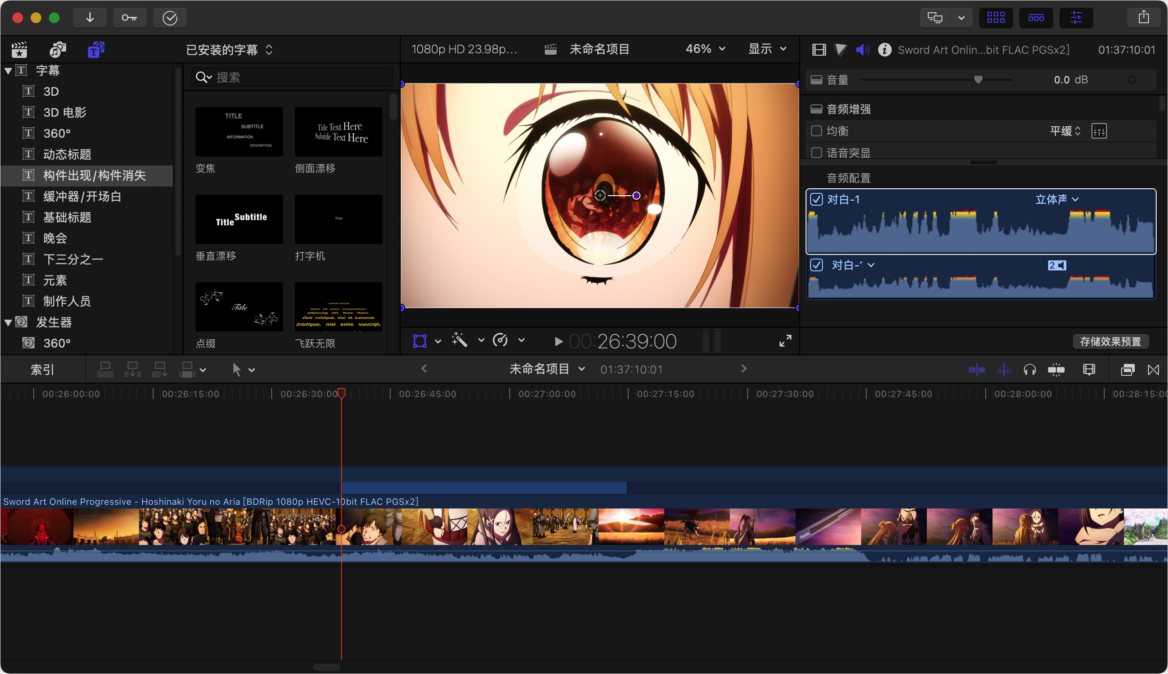The height and width of the screenshot is (674, 1168).
Task: Click the 搜索 search field
Action: pos(291,77)
